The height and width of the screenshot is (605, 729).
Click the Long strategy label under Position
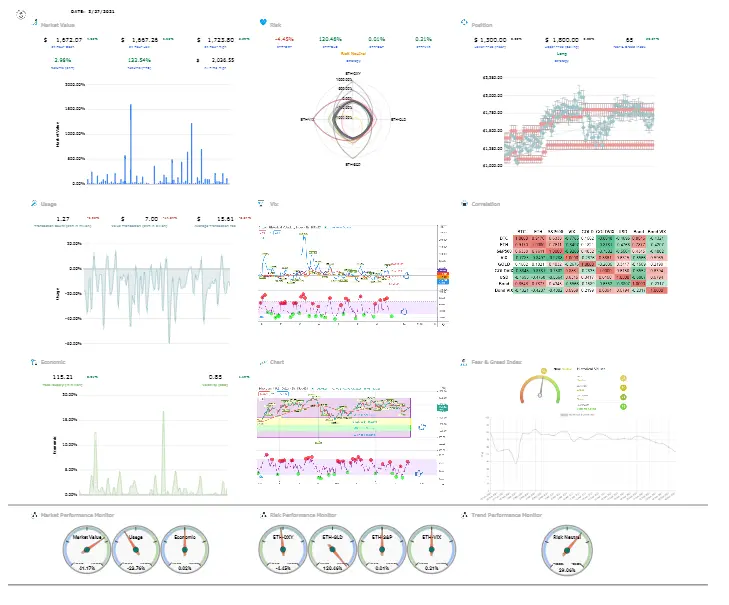562,54
